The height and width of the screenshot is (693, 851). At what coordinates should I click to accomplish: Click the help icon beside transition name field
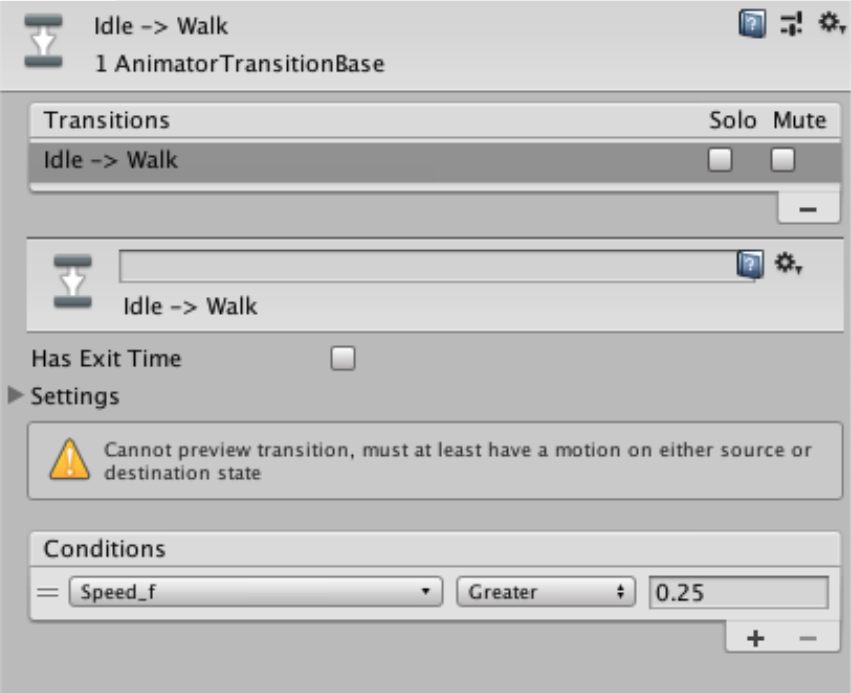(749, 264)
